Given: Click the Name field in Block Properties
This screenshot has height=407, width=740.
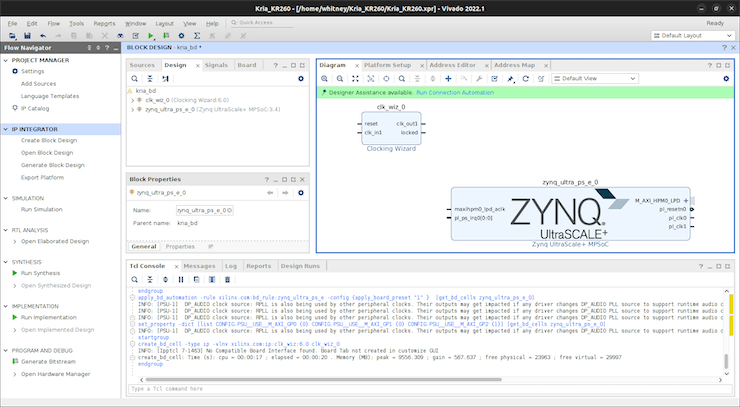Looking at the screenshot, I should 204,211.
